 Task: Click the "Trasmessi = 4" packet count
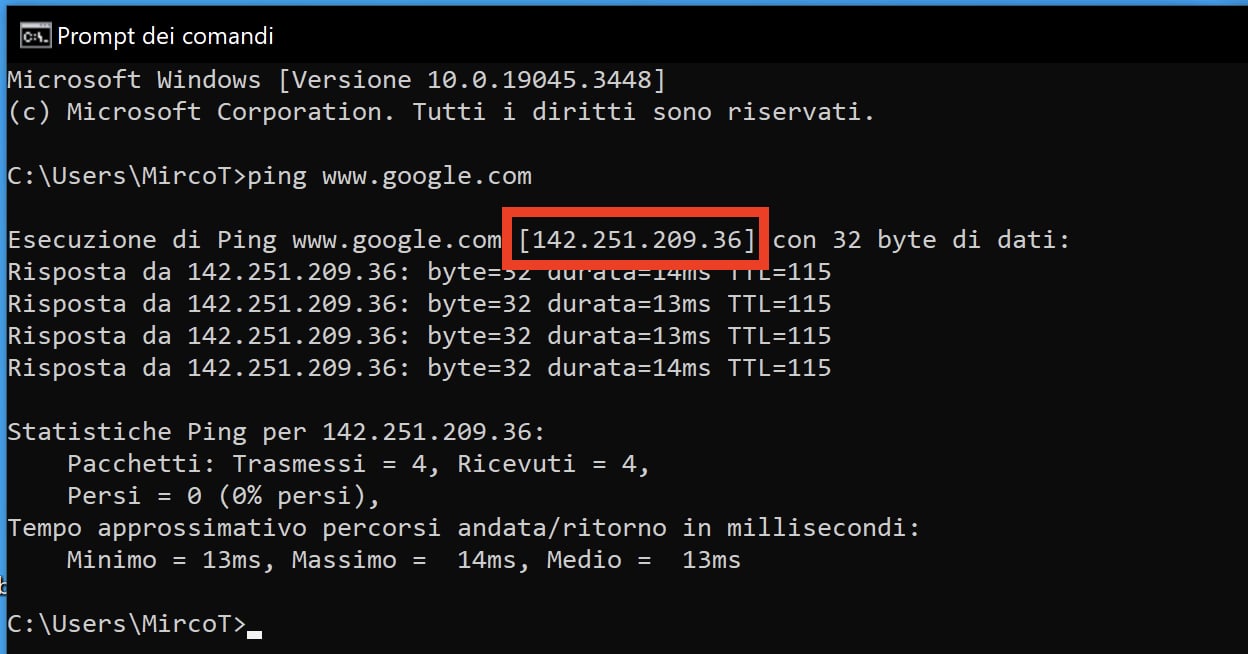click(336, 464)
